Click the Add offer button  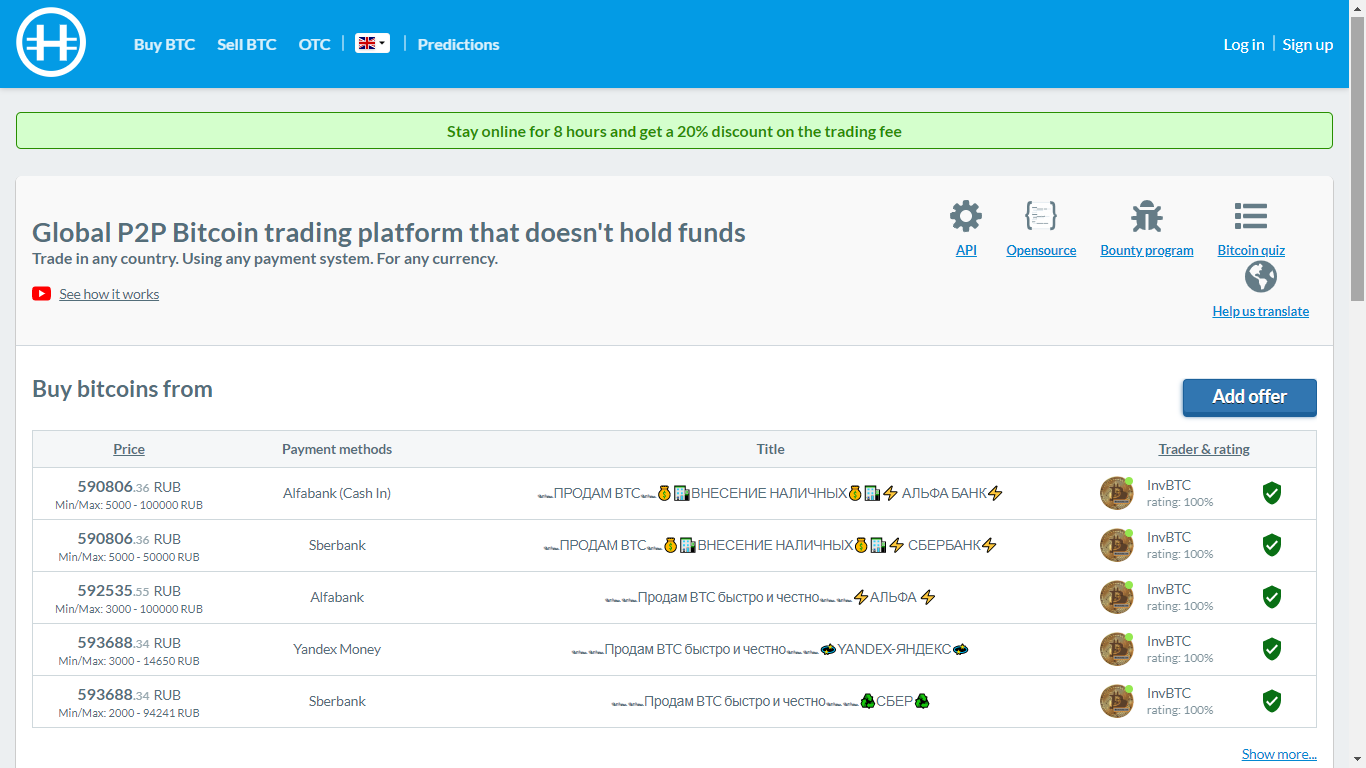coord(1249,397)
